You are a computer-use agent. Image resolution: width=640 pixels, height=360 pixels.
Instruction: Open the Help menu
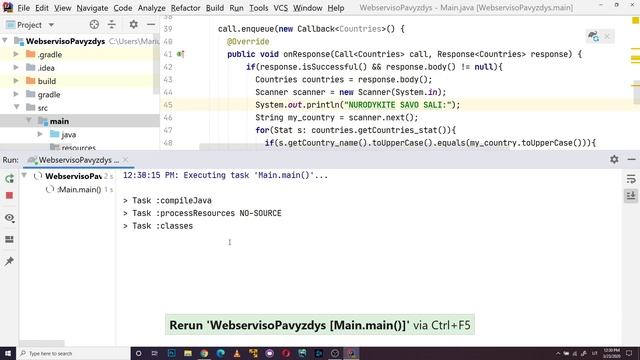click(336, 8)
